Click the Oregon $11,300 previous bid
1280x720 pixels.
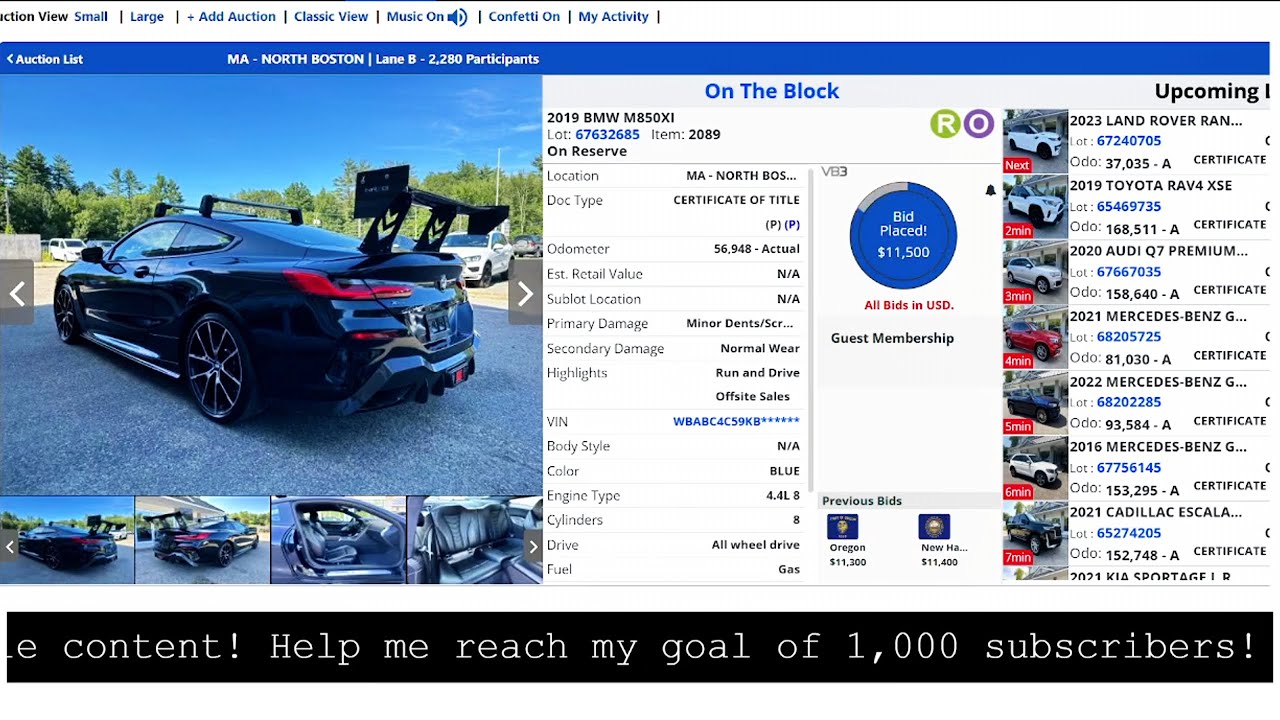coord(847,562)
